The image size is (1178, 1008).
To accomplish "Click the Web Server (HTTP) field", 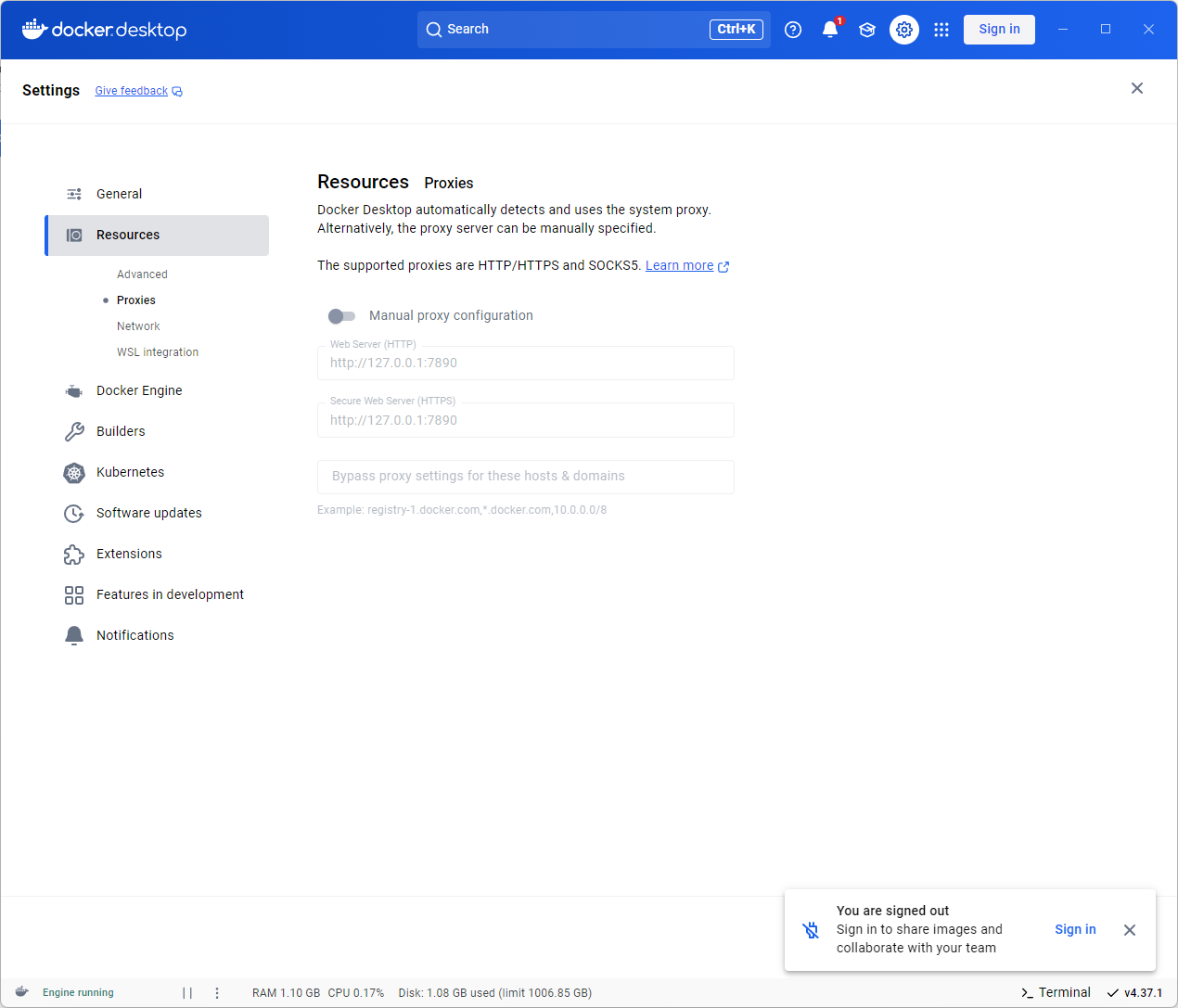I will 526,364.
